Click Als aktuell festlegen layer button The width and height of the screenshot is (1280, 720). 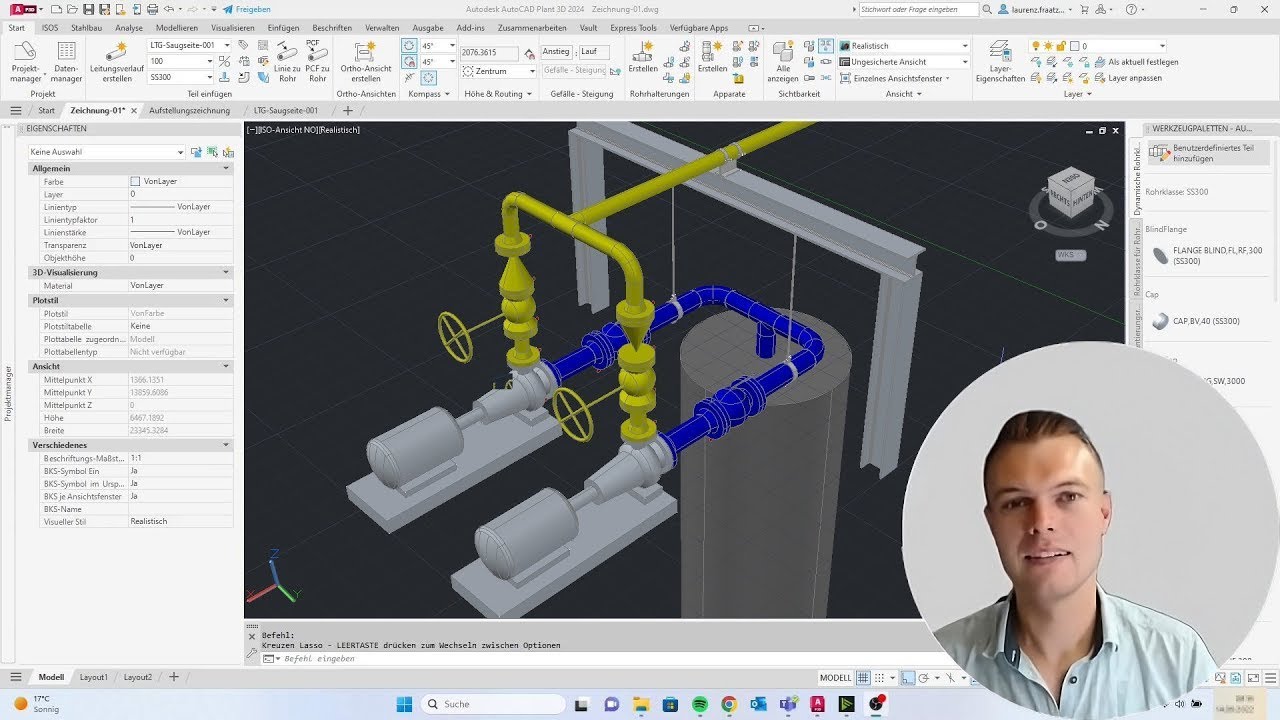(x=1135, y=62)
